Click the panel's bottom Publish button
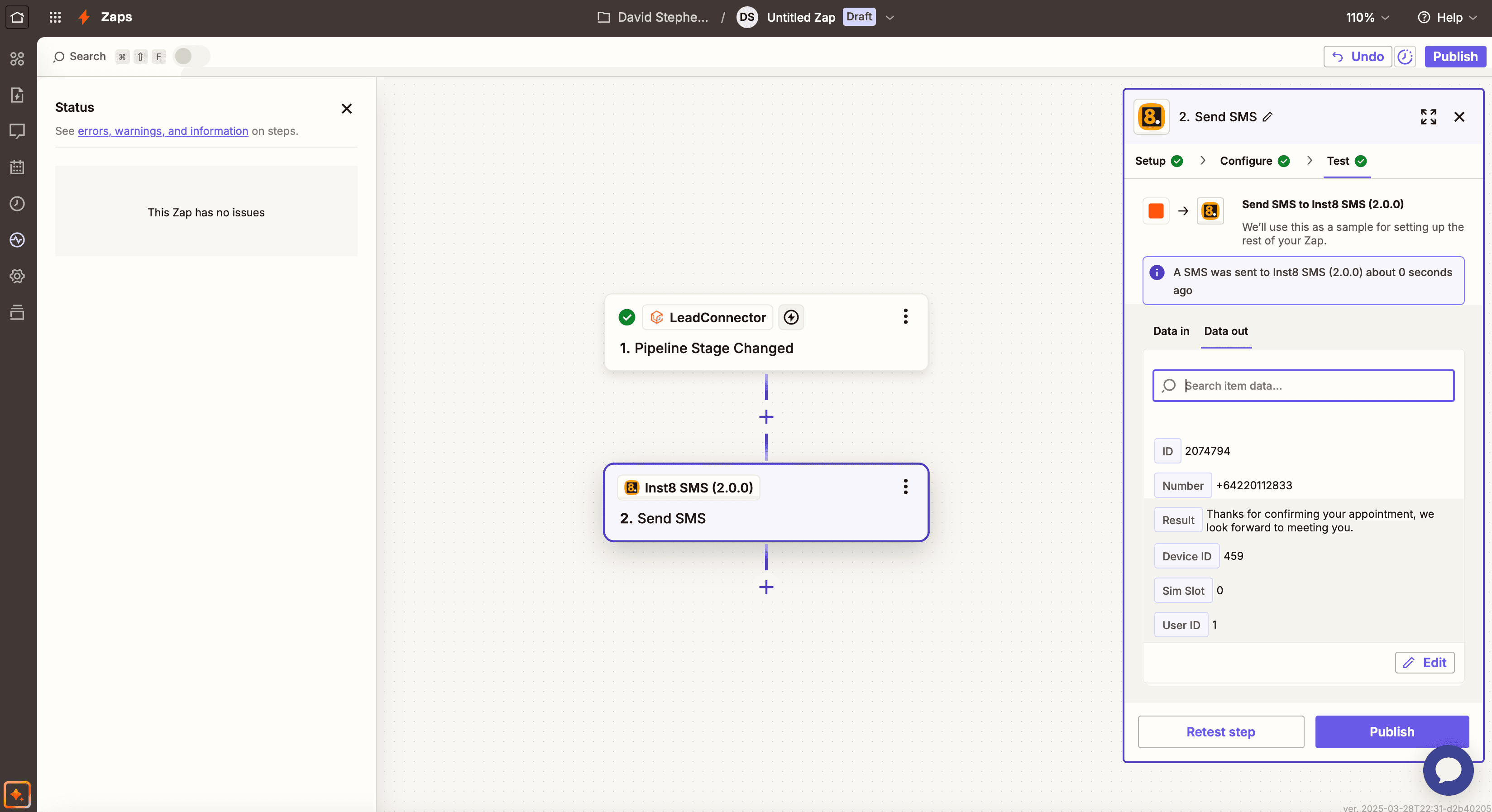Viewport: 1492px width, 812px height. [x=1392, y=731]
